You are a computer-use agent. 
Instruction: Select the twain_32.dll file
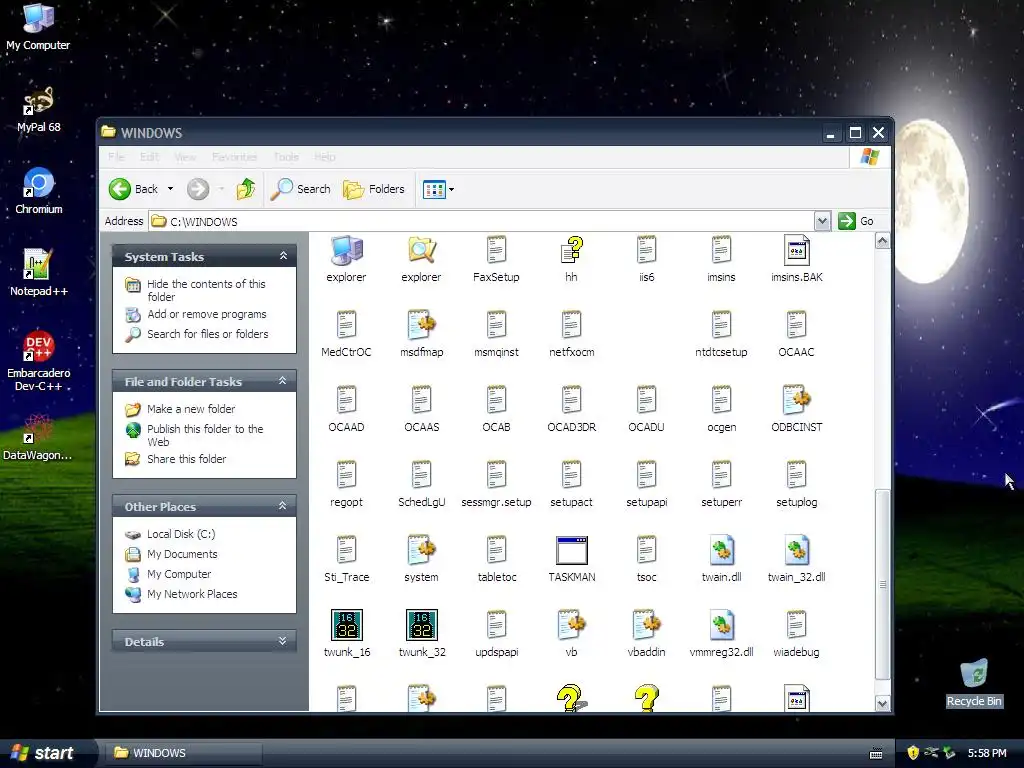tap(797, 551)
